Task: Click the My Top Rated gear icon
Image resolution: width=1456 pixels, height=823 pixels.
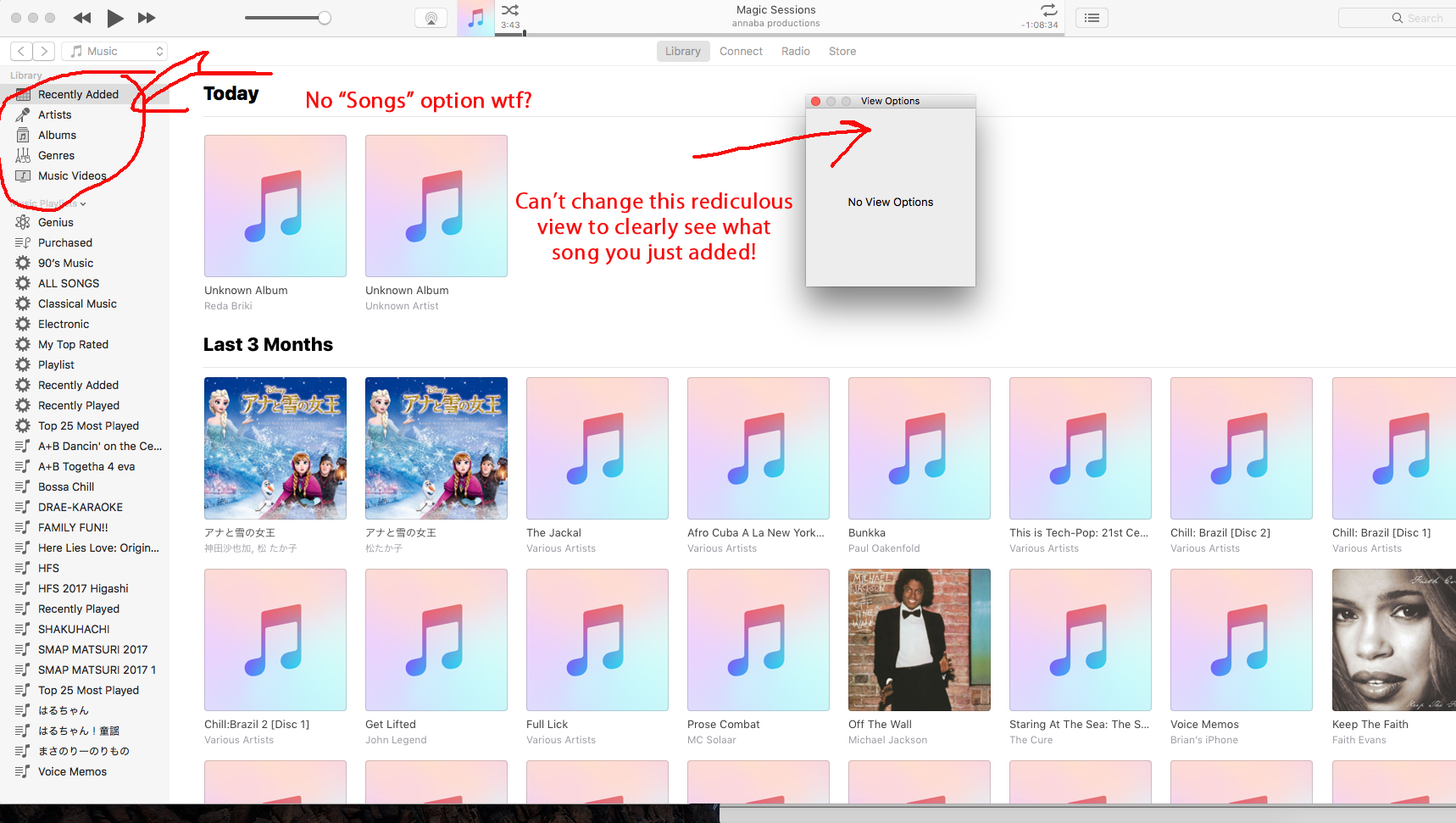Action: coord(23,344)
